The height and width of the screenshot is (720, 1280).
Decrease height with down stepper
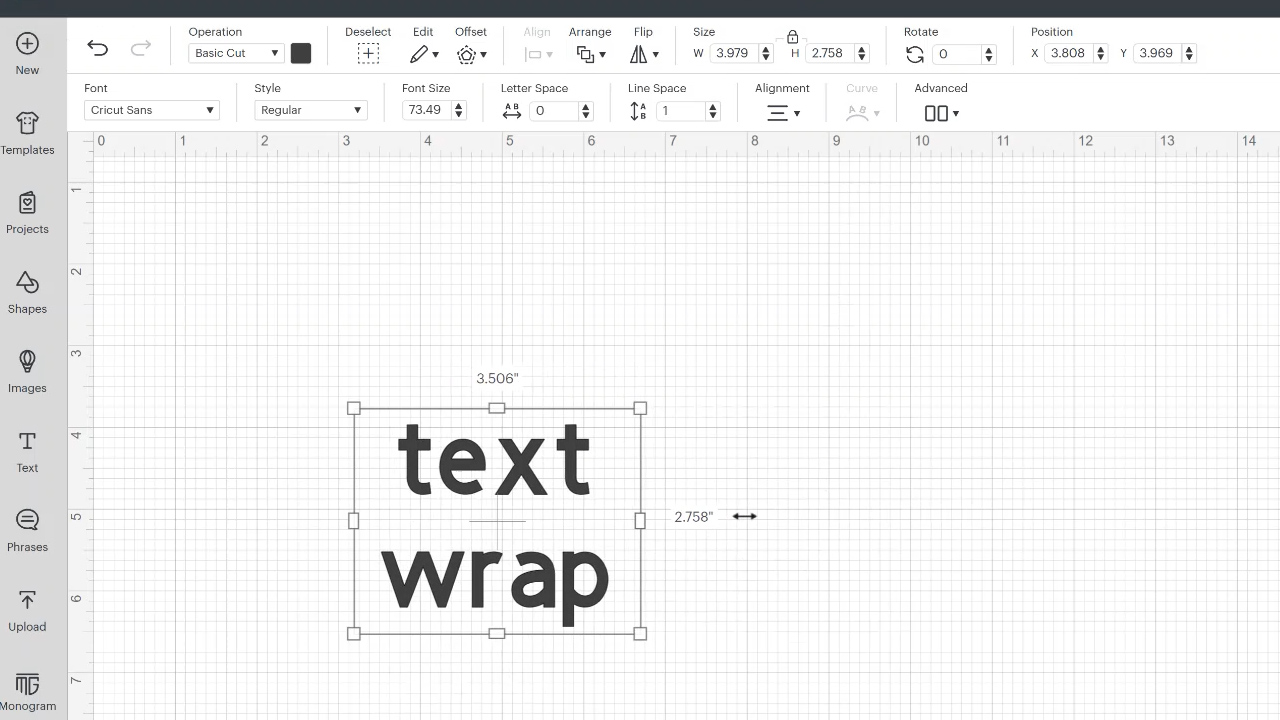(862, 58)
